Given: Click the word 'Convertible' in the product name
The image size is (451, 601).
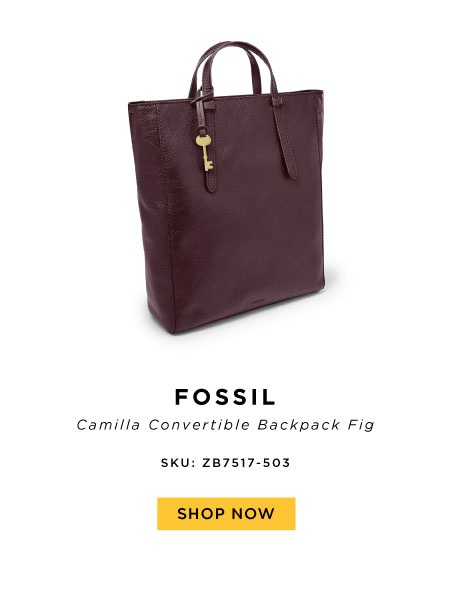Looking at the screenshot, I should pyautogui.click(x=199, y=425).
